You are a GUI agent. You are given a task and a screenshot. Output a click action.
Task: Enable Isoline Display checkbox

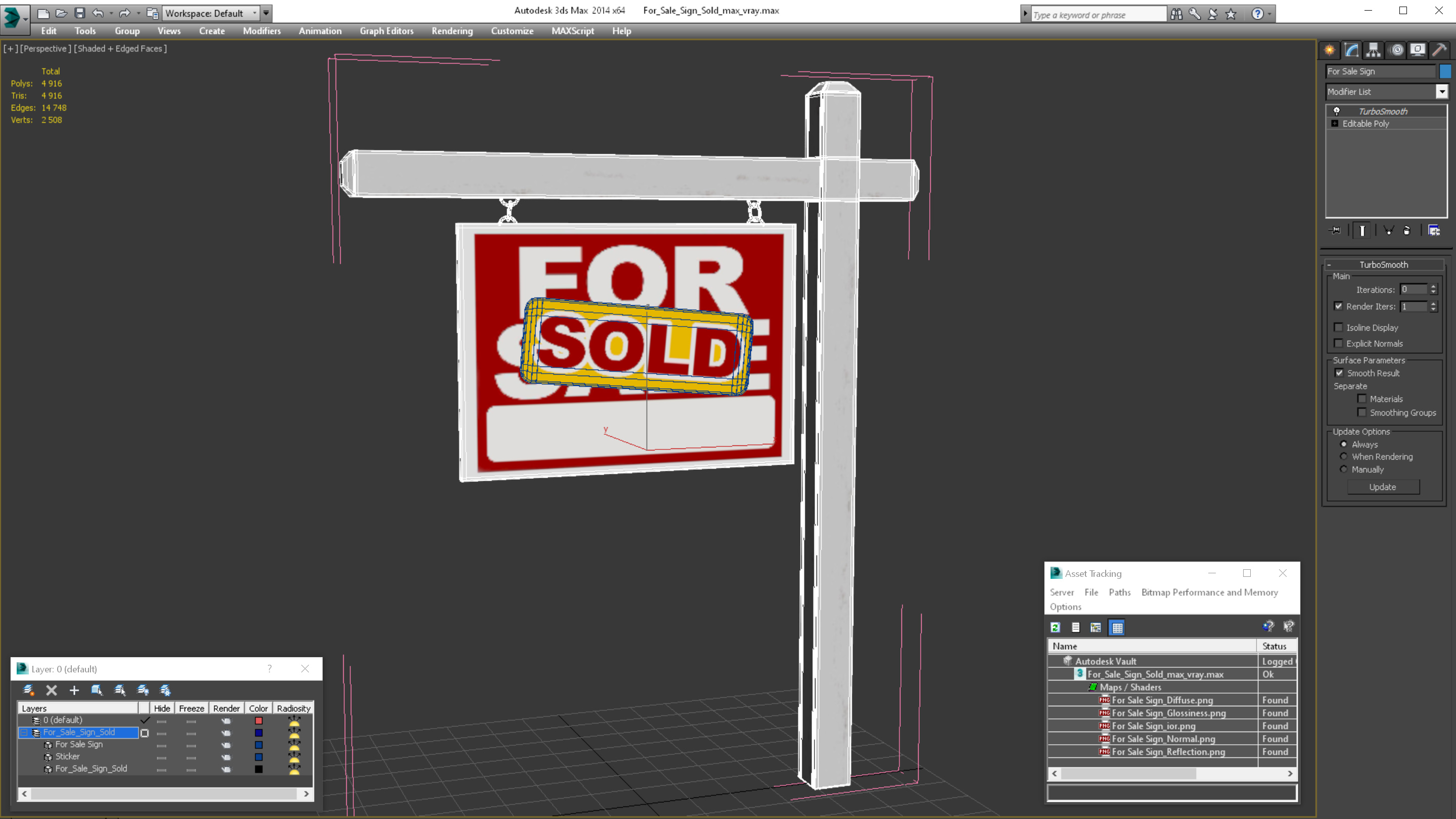pyautogui.click(x=1338, y=327)
